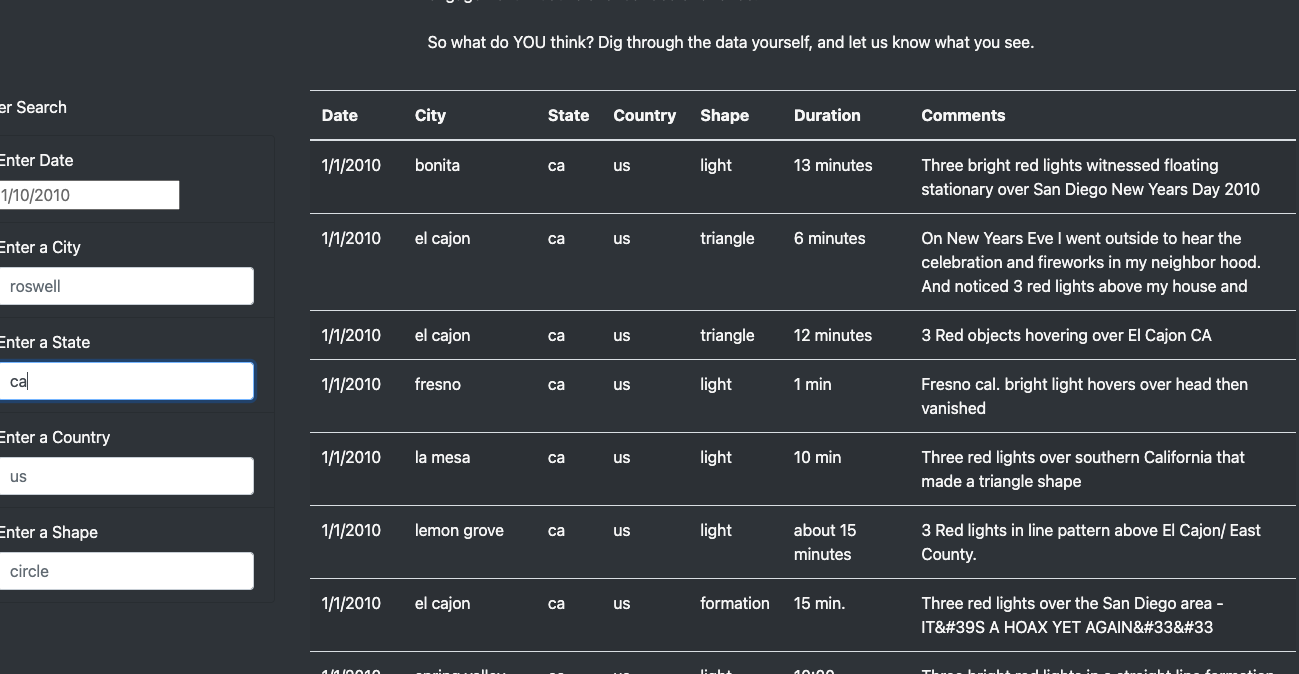This screenshot has height=674, width=1299.
Task: Click the Shape column header
Action: [x=724, y=115]
